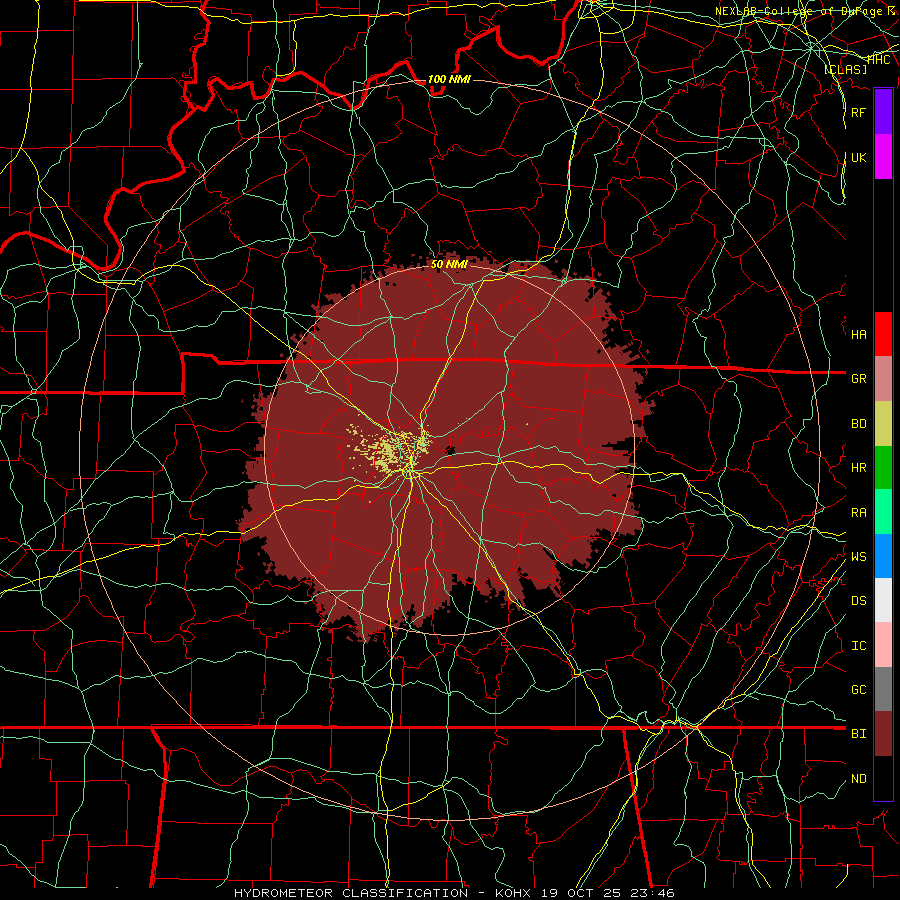
Task: Select the HA legend label
Action: pyautogui.click(x=858, y=335)
